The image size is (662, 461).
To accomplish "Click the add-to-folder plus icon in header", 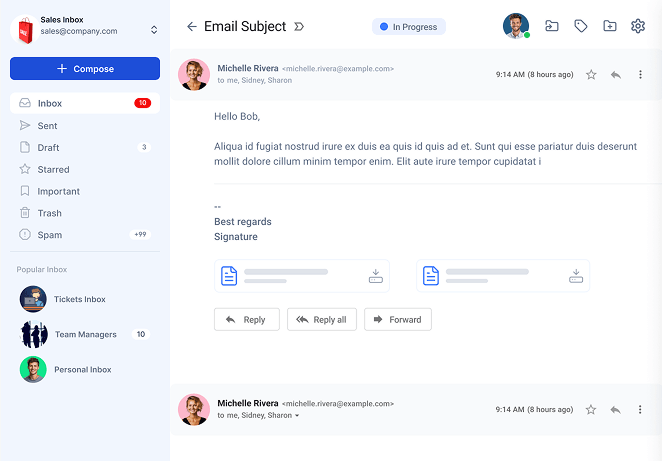I will point(610,27).
